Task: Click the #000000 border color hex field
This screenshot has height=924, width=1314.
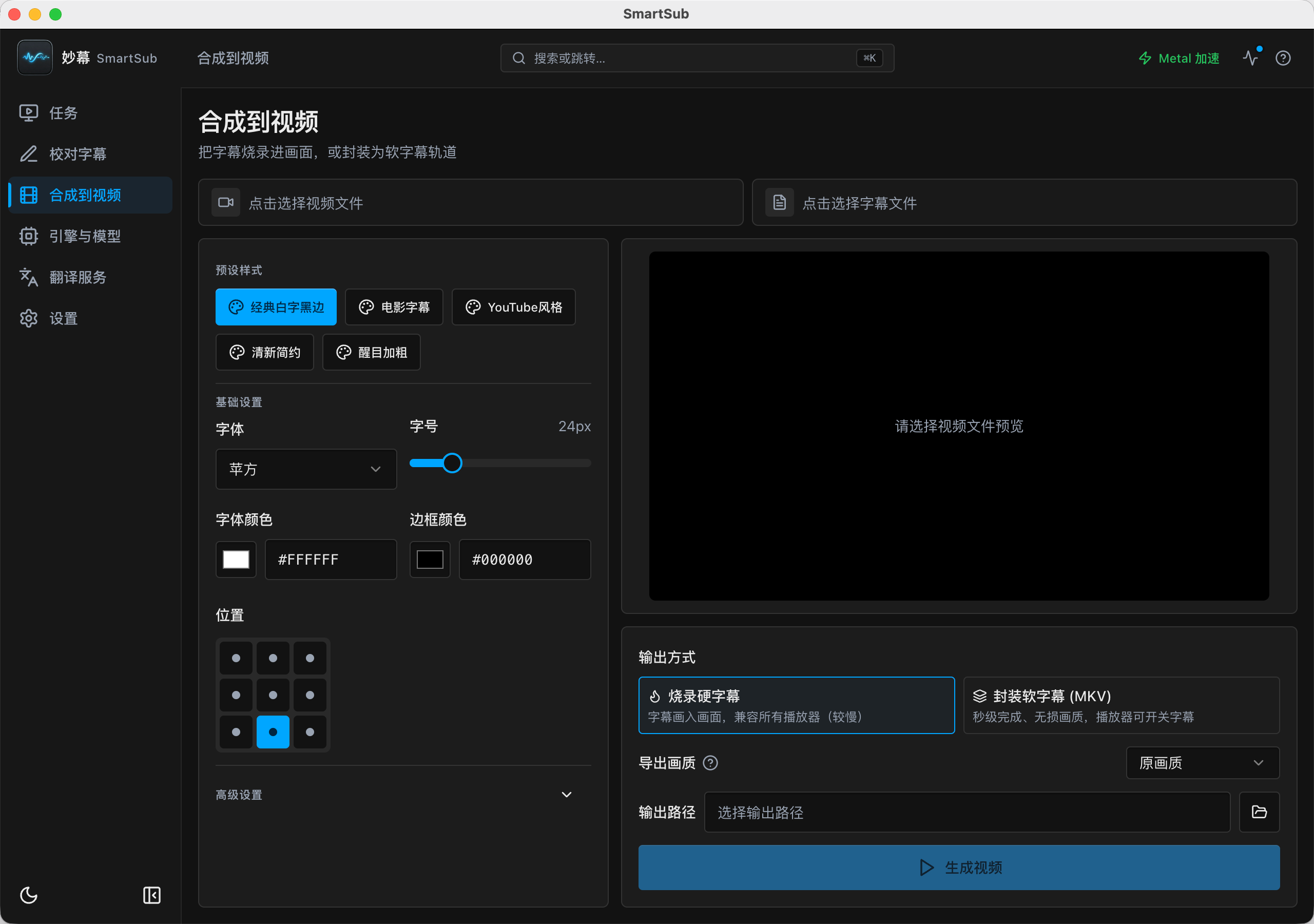Action: tap(525, 560)
